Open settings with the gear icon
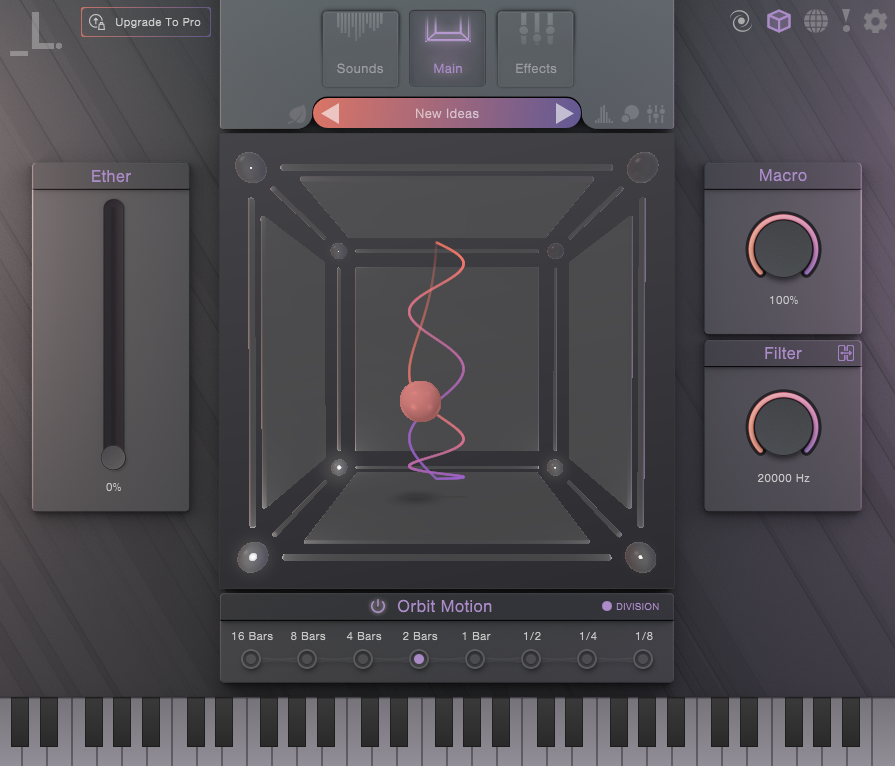 (x=875, y=21)
